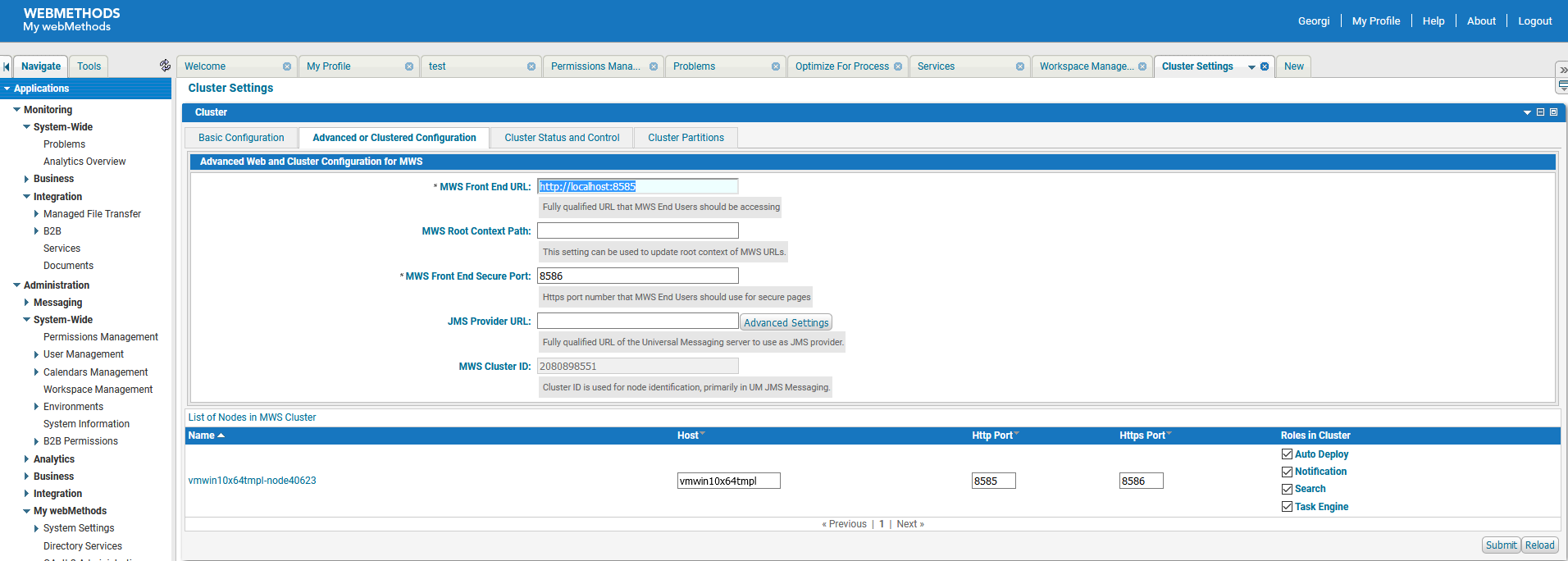Screen dimensions: 1568x561
Task: Click the Advanced Settings button
Action: pyautogui.click(x=786, y=322)
